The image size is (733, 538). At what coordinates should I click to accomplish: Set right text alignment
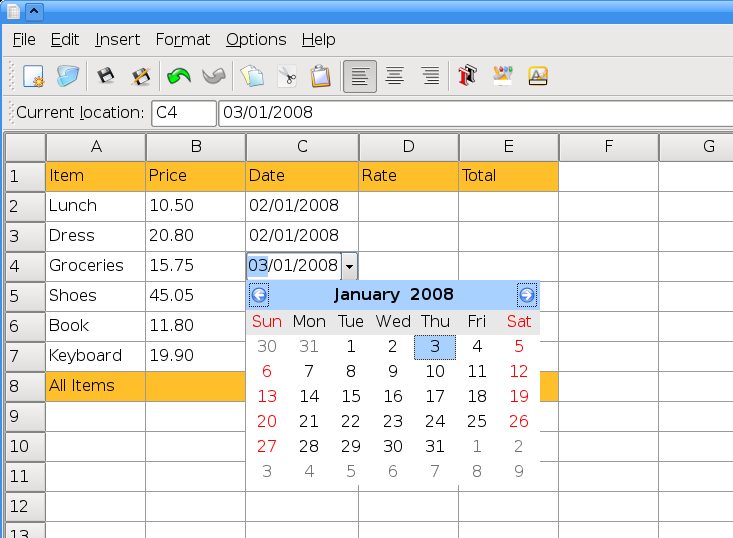[x=431, y=76]
